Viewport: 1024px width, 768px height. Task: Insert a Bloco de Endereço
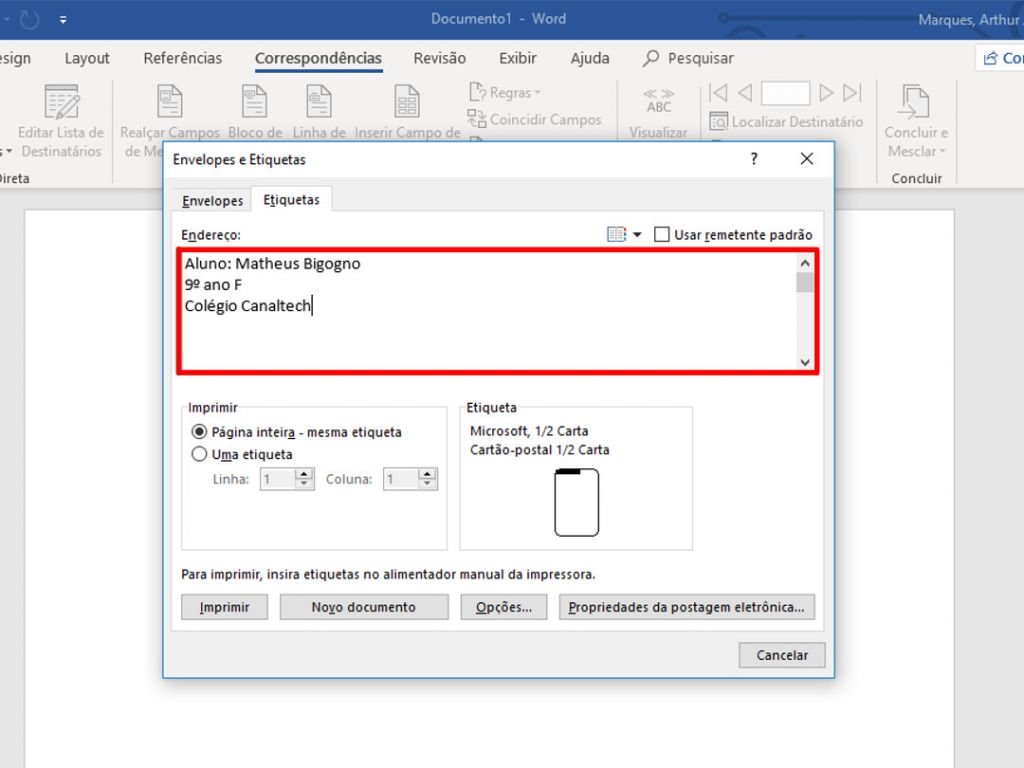[255, 112]
